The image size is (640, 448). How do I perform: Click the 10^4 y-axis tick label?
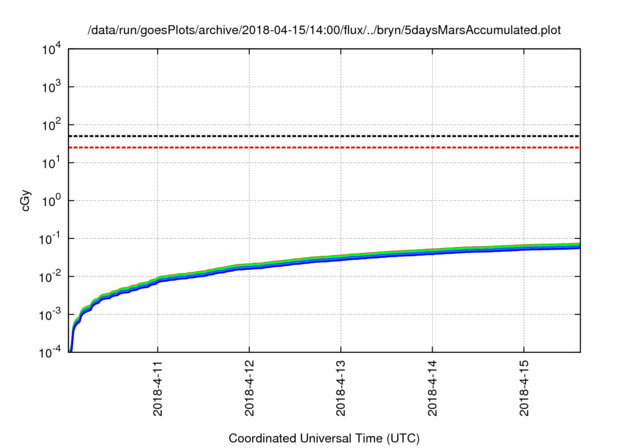[x=51, y=50]
